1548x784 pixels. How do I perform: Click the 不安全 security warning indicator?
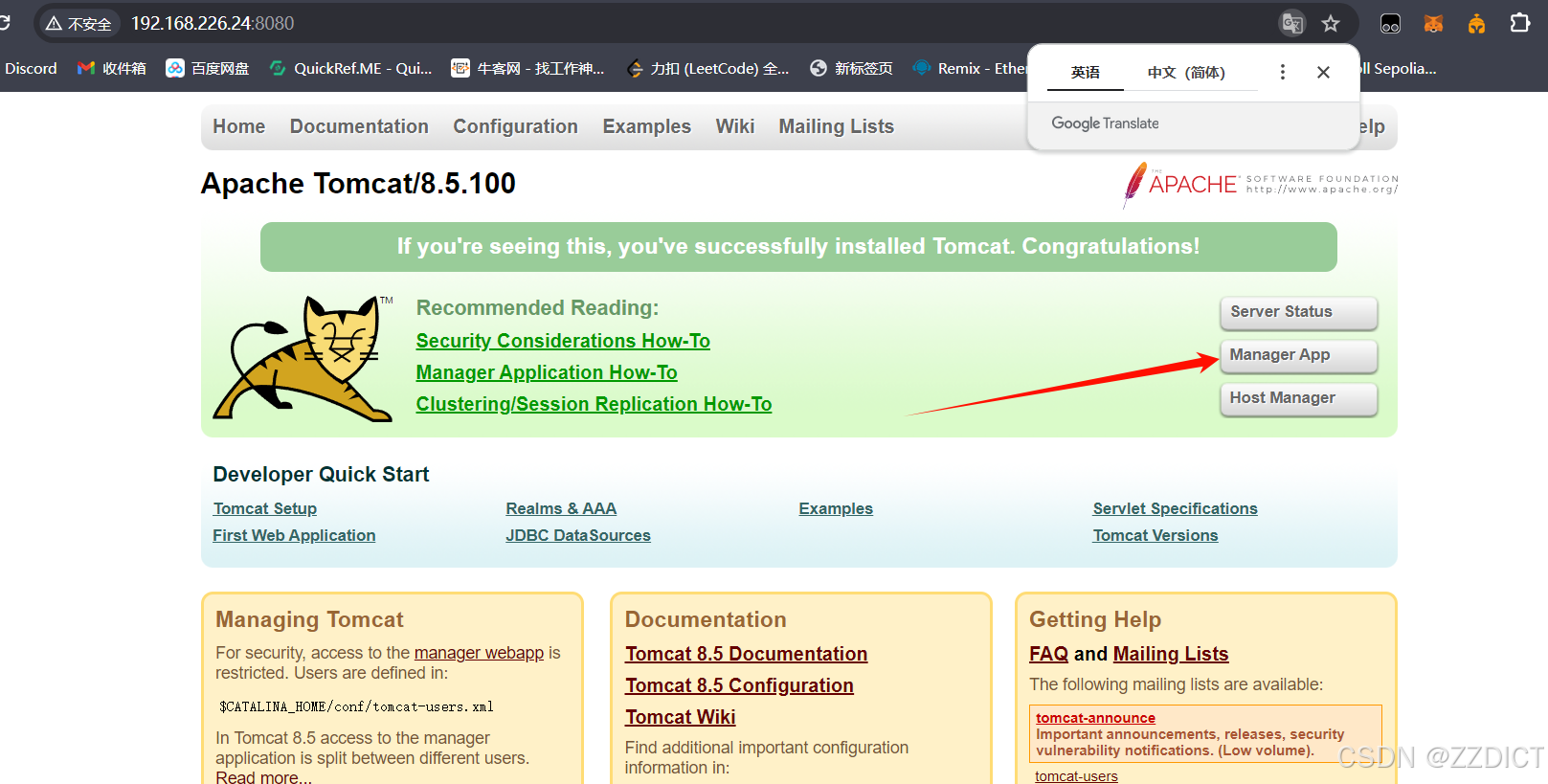79,23
